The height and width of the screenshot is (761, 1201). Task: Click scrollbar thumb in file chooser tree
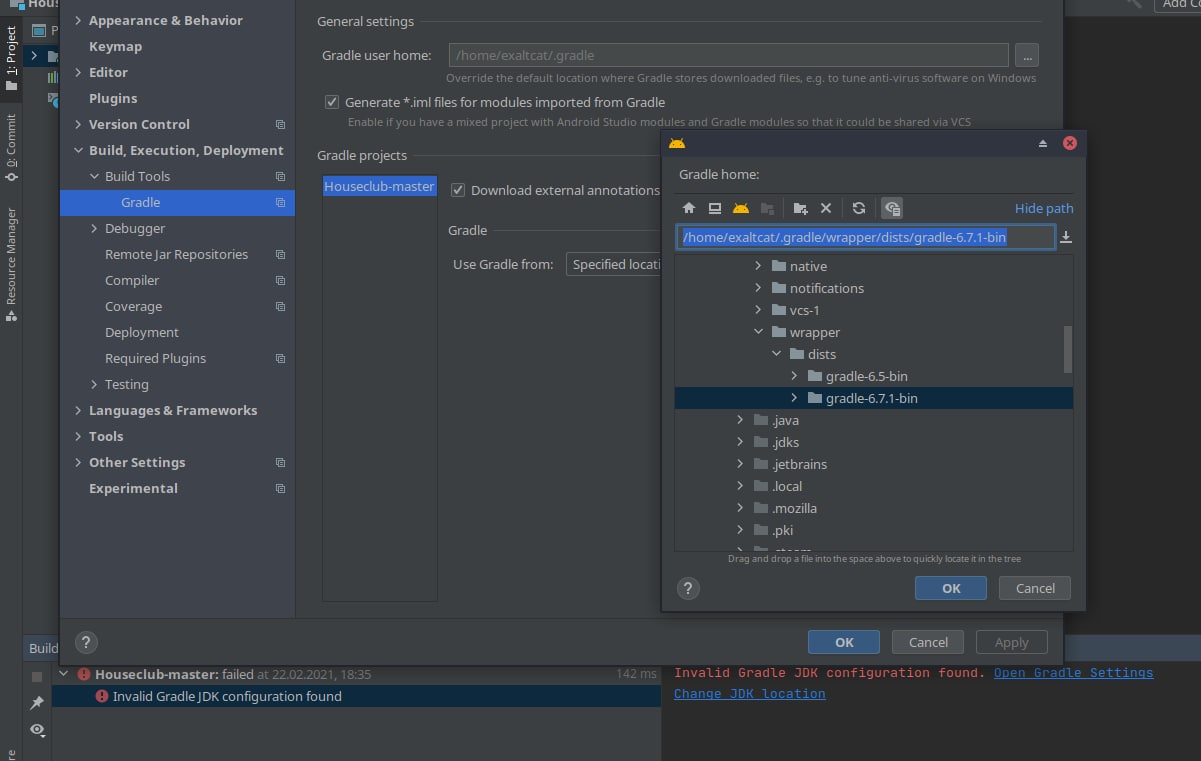(x=1068, y=349)
